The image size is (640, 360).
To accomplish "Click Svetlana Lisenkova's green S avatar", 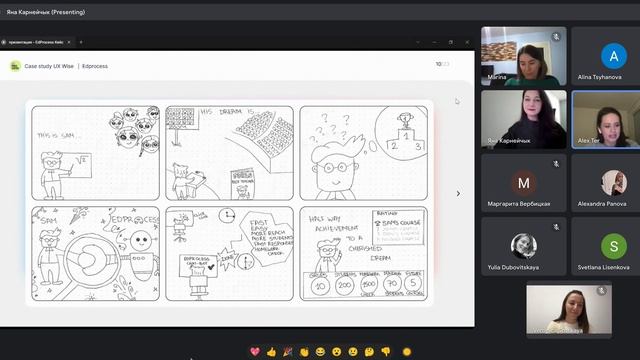I will 614,246.
